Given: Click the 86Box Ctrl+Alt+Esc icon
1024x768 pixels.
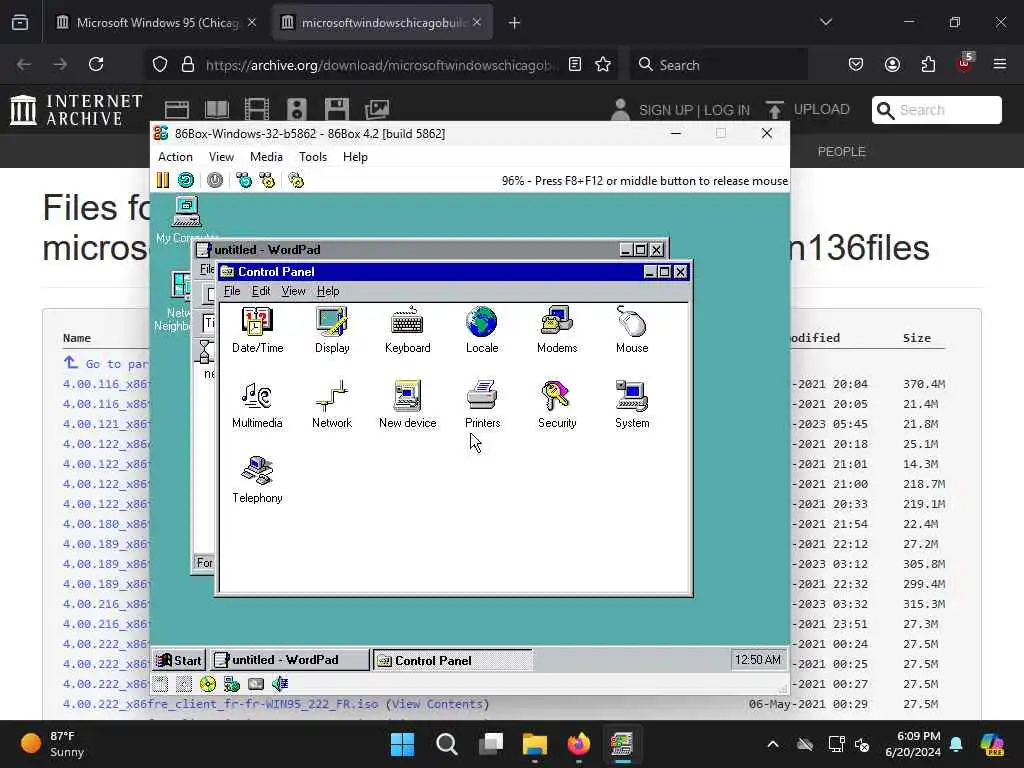Looking at the screenshot, I should click(x=267, y=180).
